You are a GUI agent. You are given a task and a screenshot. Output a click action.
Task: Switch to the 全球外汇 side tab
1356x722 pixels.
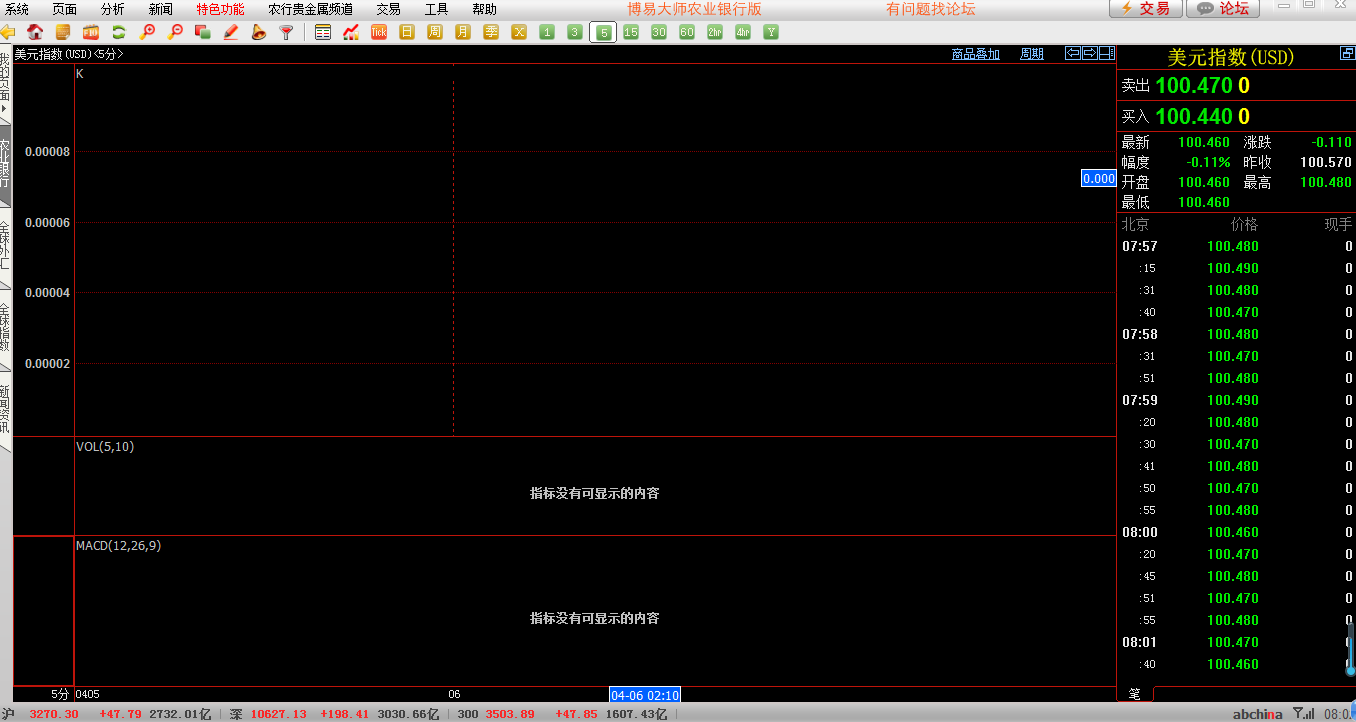click(x=5, y=245)
